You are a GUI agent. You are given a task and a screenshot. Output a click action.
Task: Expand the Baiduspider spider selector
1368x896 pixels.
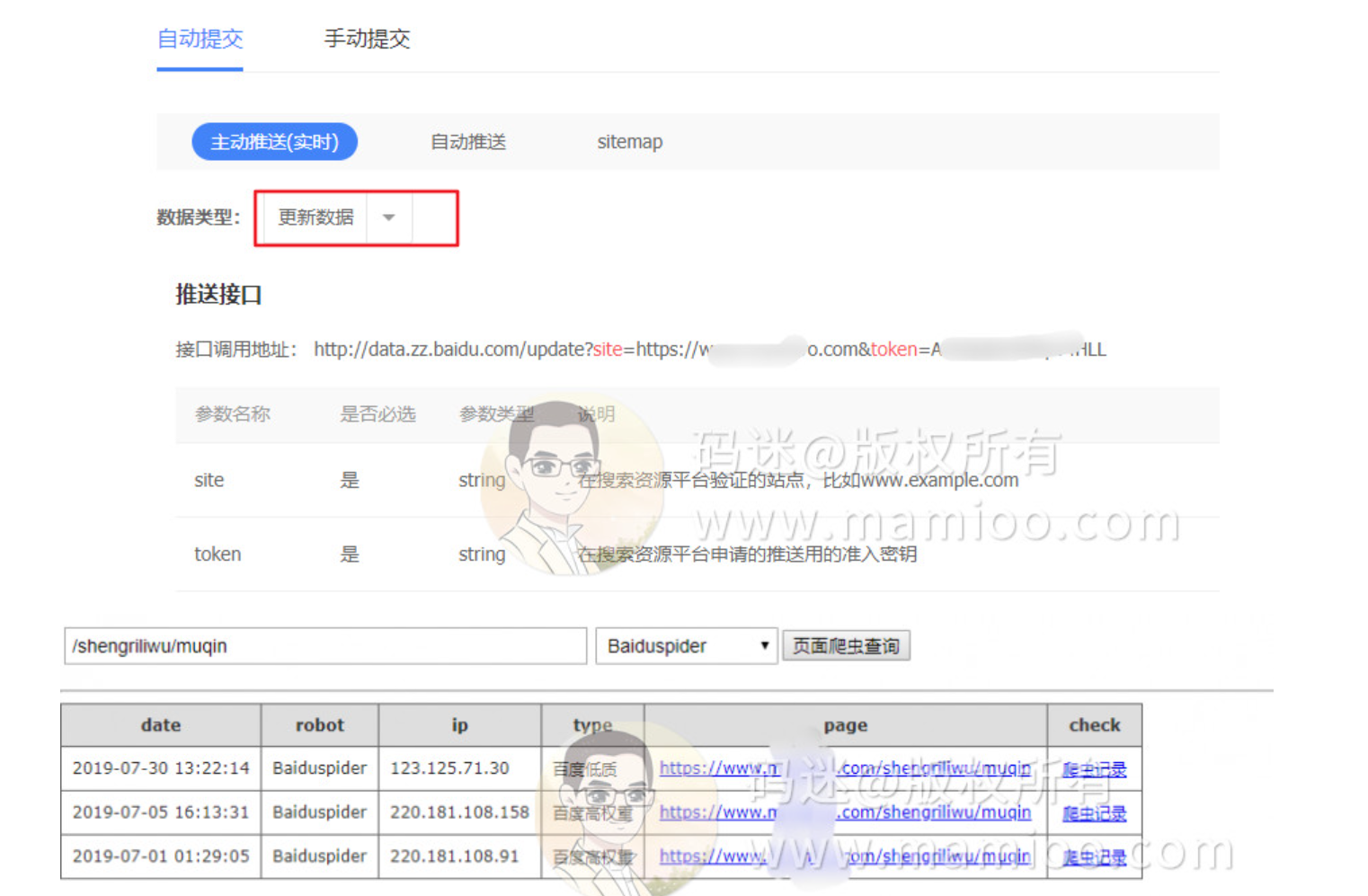[x=687, y=646]
